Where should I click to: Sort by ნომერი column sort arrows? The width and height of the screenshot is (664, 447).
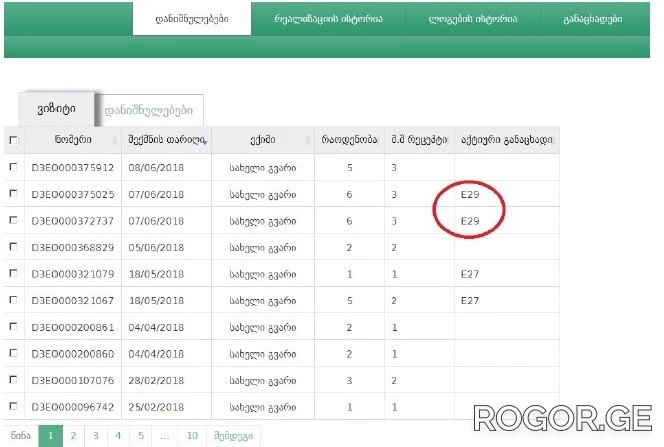point(114,140)
